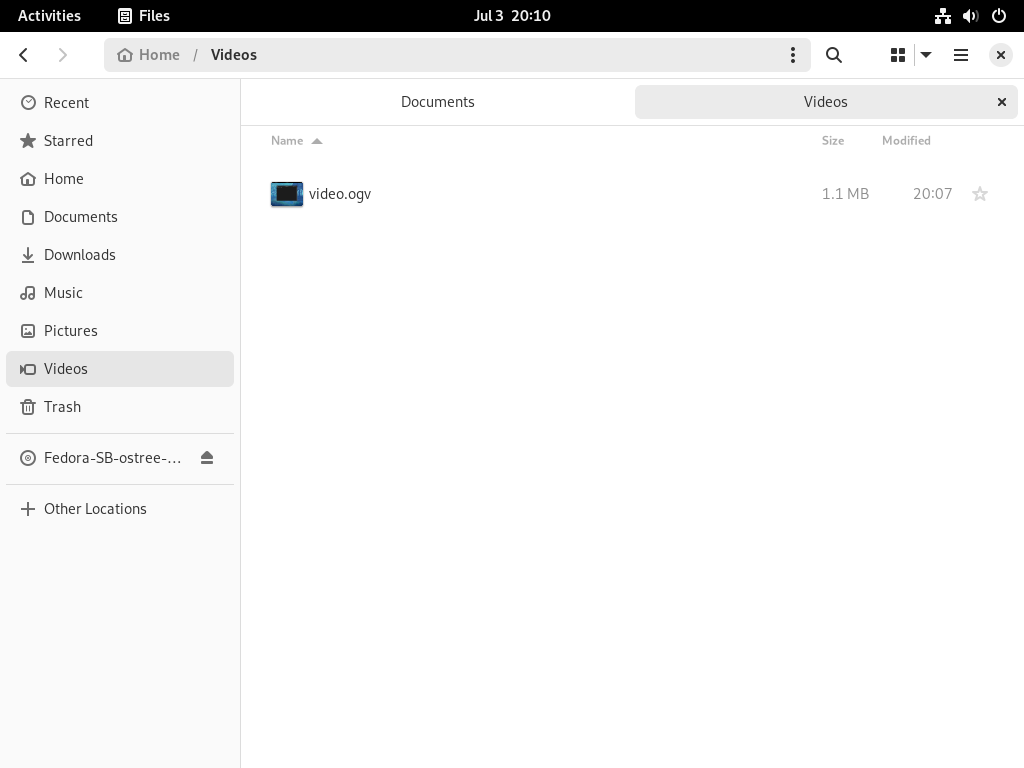Click the Fedora disc icon
Viewport: 1024px width, 768px height.
[x=28, y=458]
